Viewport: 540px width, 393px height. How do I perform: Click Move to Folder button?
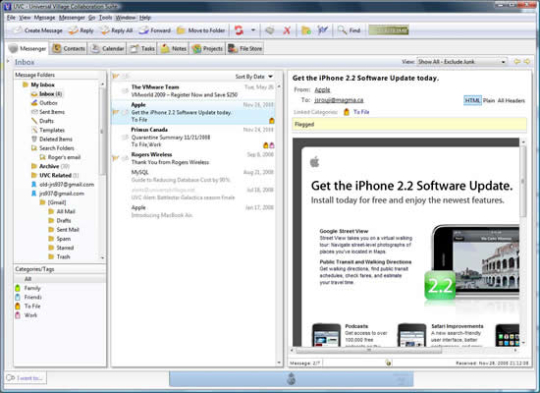tap(201, 30)
